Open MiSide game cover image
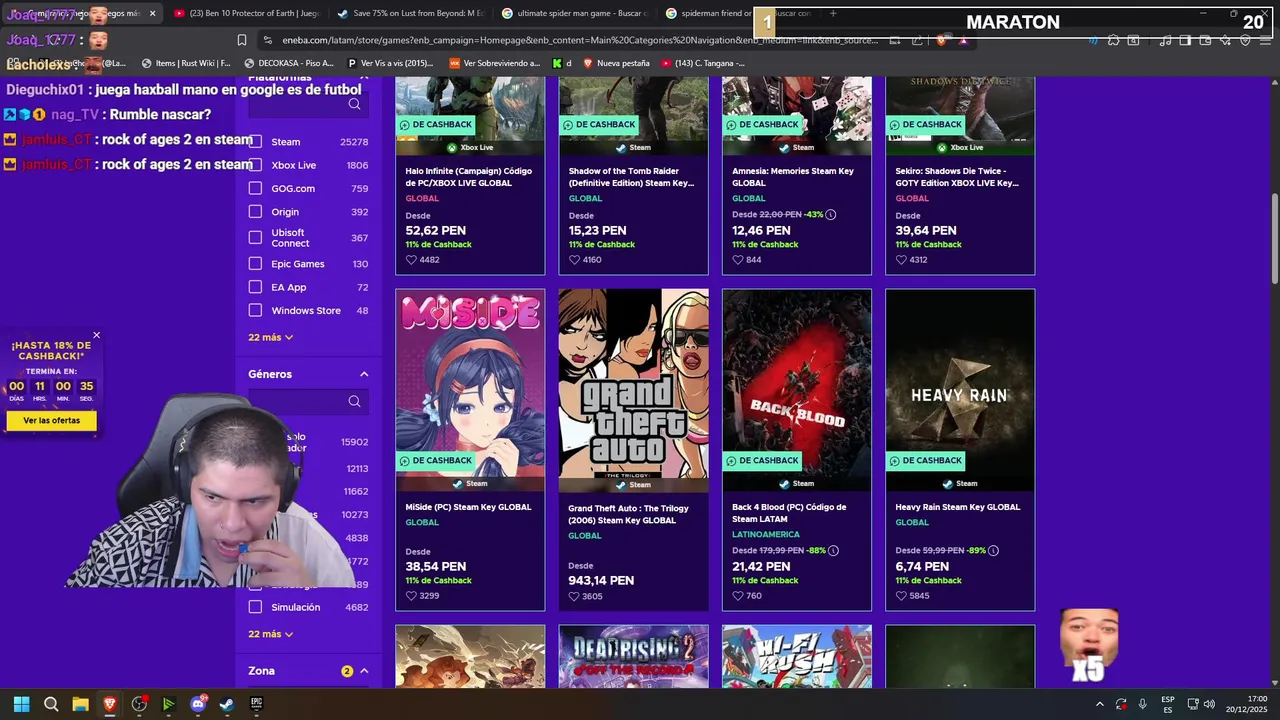Viewport: 1280px width, 720px height. point(470,390)
